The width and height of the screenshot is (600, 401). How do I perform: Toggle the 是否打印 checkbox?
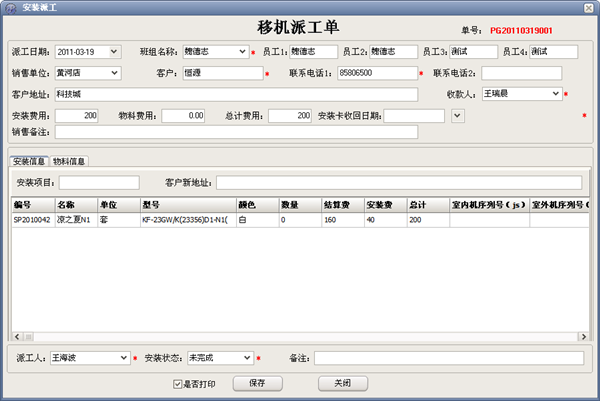coord(179,383)
